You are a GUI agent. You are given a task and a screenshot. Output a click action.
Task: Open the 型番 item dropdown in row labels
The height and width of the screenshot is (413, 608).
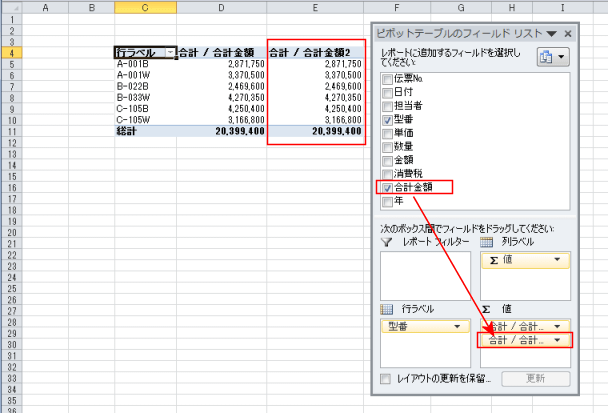pos(457,327)
